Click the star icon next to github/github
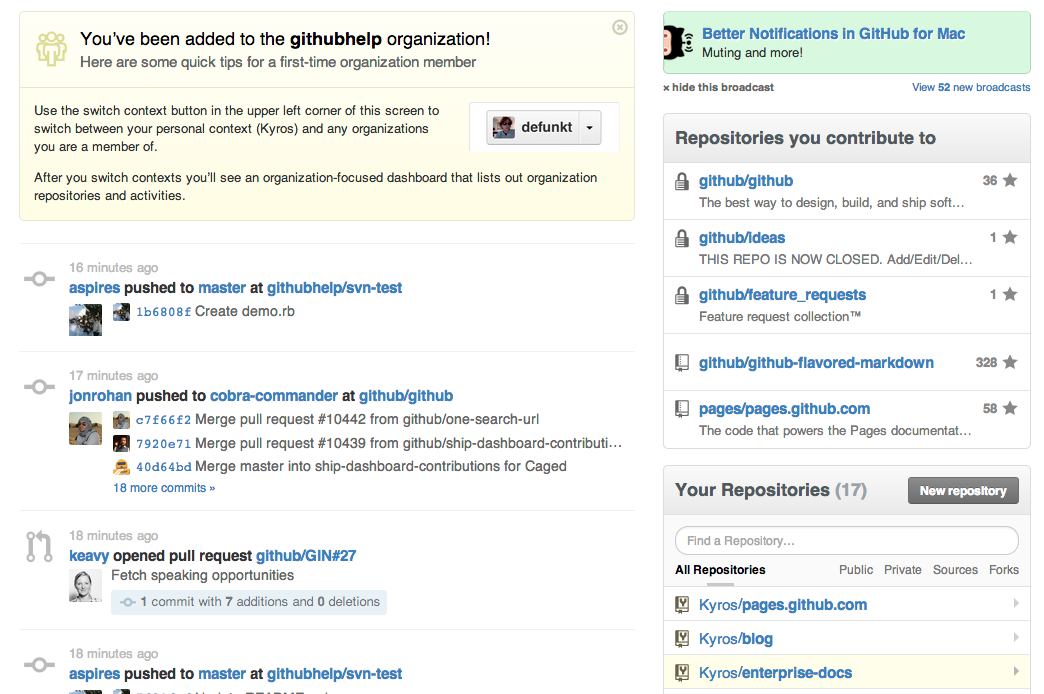 (1009, 180)
